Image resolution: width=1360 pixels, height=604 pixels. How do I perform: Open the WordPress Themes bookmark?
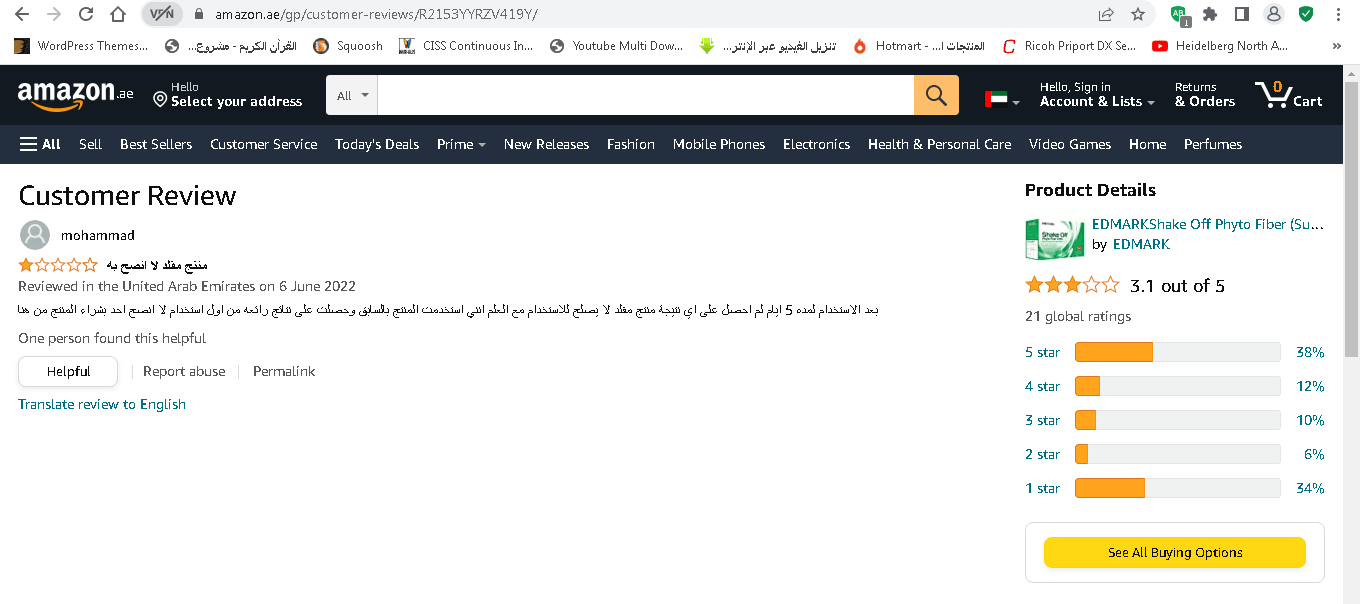pyautogui.click(x=82, y=46)
